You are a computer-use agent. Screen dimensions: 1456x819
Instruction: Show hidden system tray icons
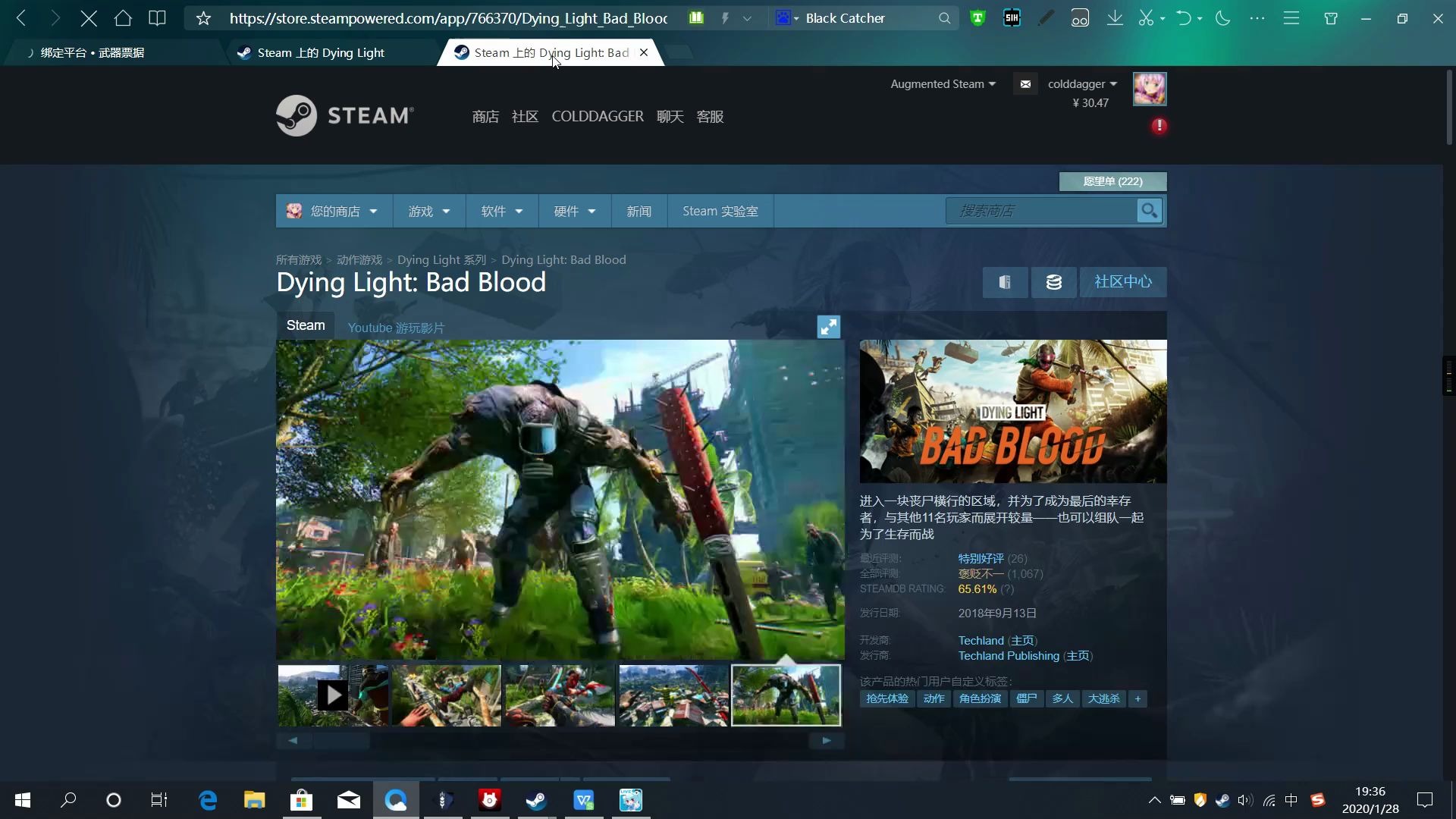click(x=1154, y=800)
